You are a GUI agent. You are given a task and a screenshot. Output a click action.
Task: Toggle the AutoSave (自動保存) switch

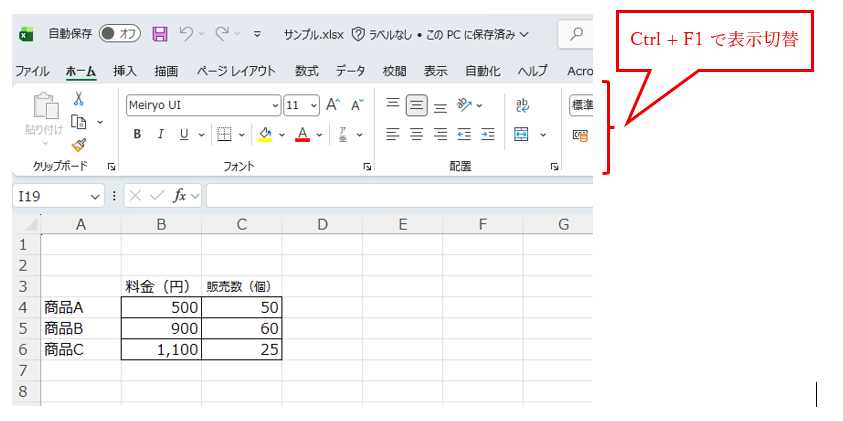pyautogui.click(x=120, y=34)
